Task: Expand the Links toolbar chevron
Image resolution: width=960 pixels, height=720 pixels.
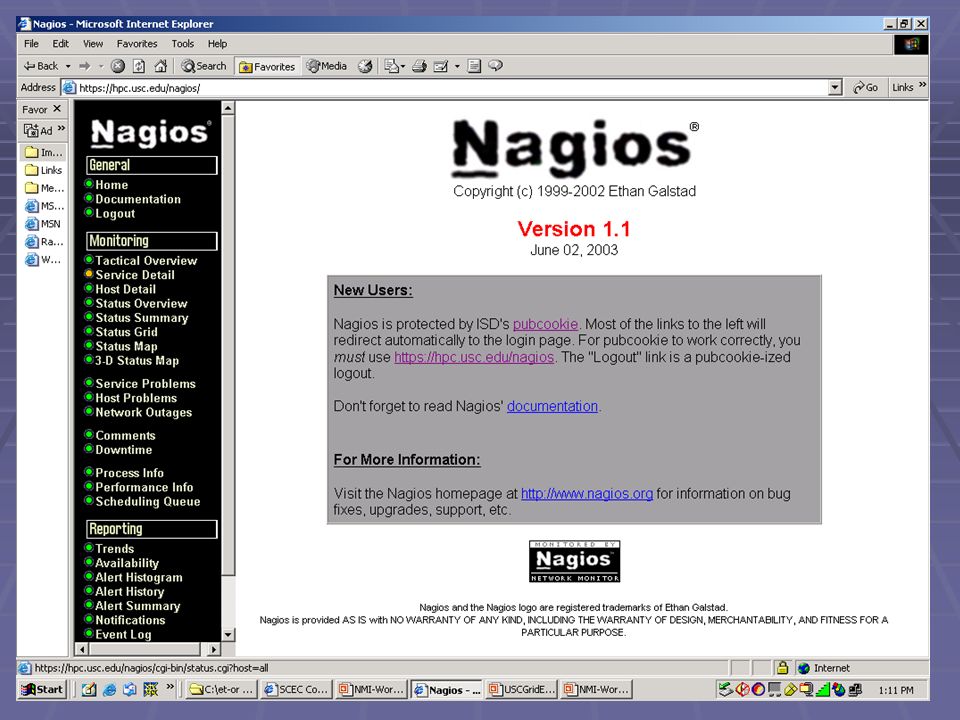Action: [922, 85]
